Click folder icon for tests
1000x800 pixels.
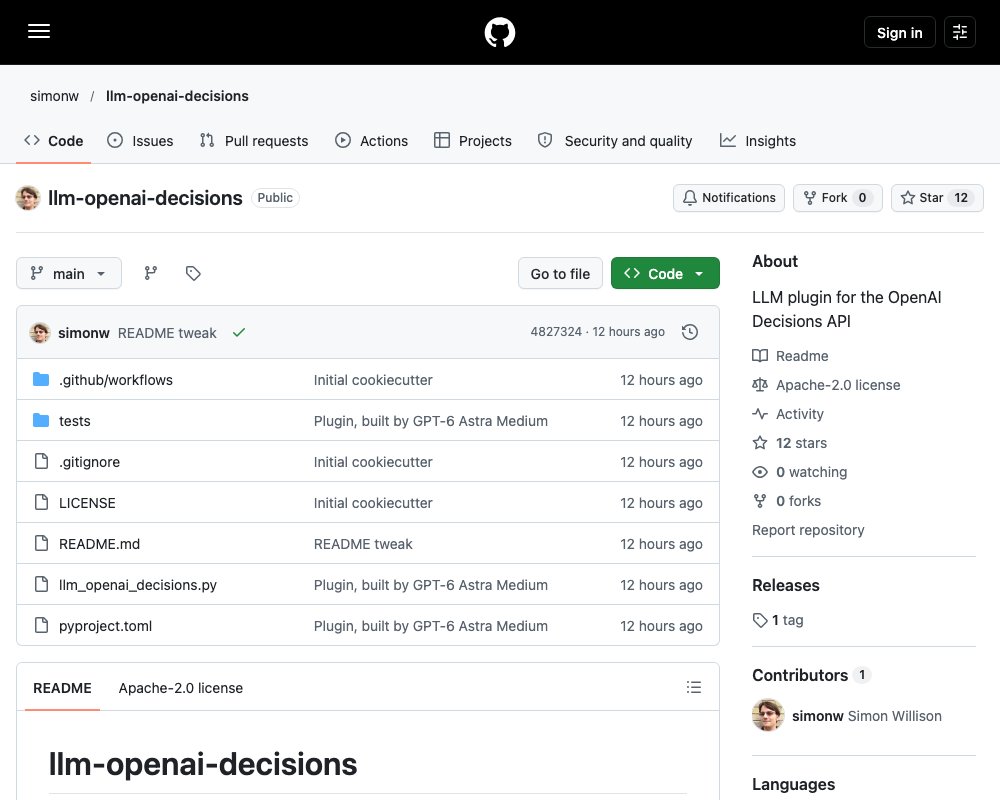pos(41,420)
